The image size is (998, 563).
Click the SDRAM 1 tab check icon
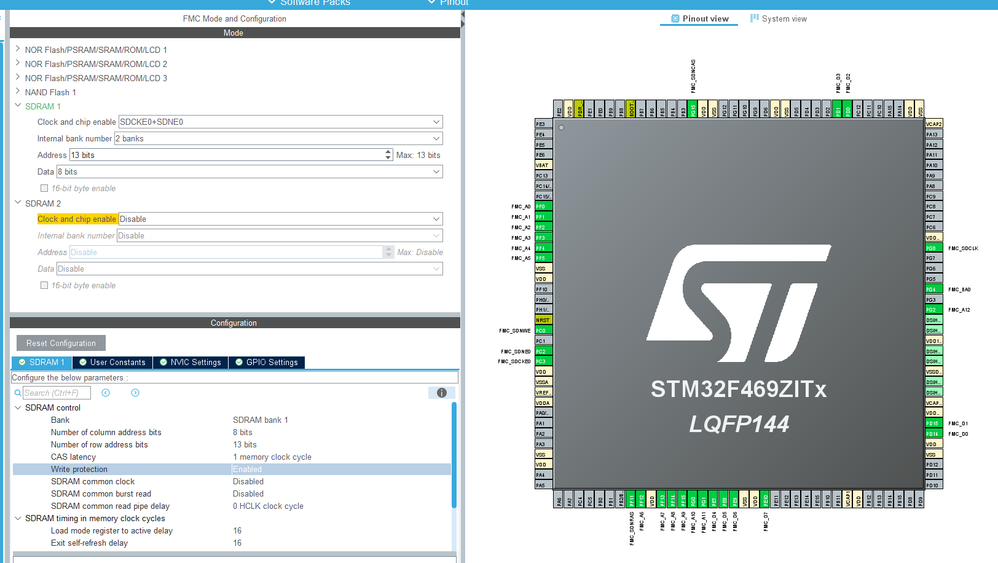22,362
